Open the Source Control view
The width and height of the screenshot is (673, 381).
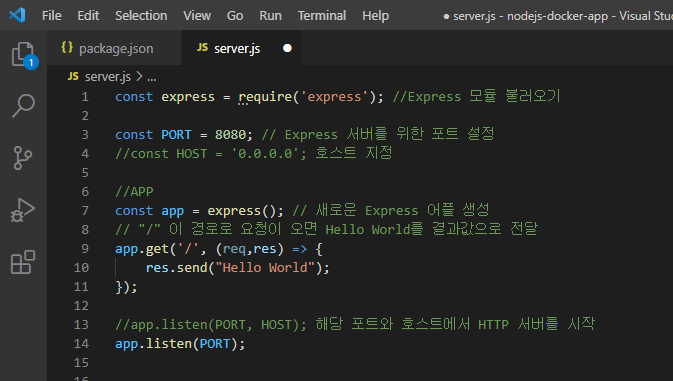(22, 158)
